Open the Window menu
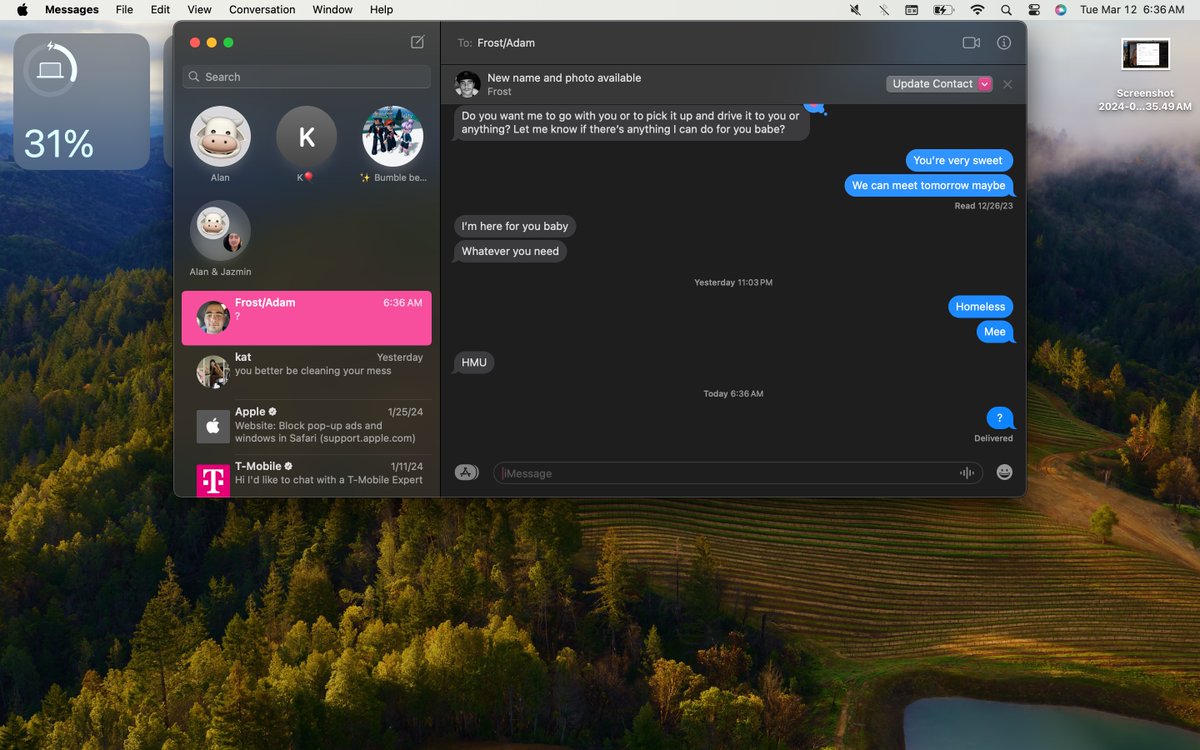 pos(332,10)
